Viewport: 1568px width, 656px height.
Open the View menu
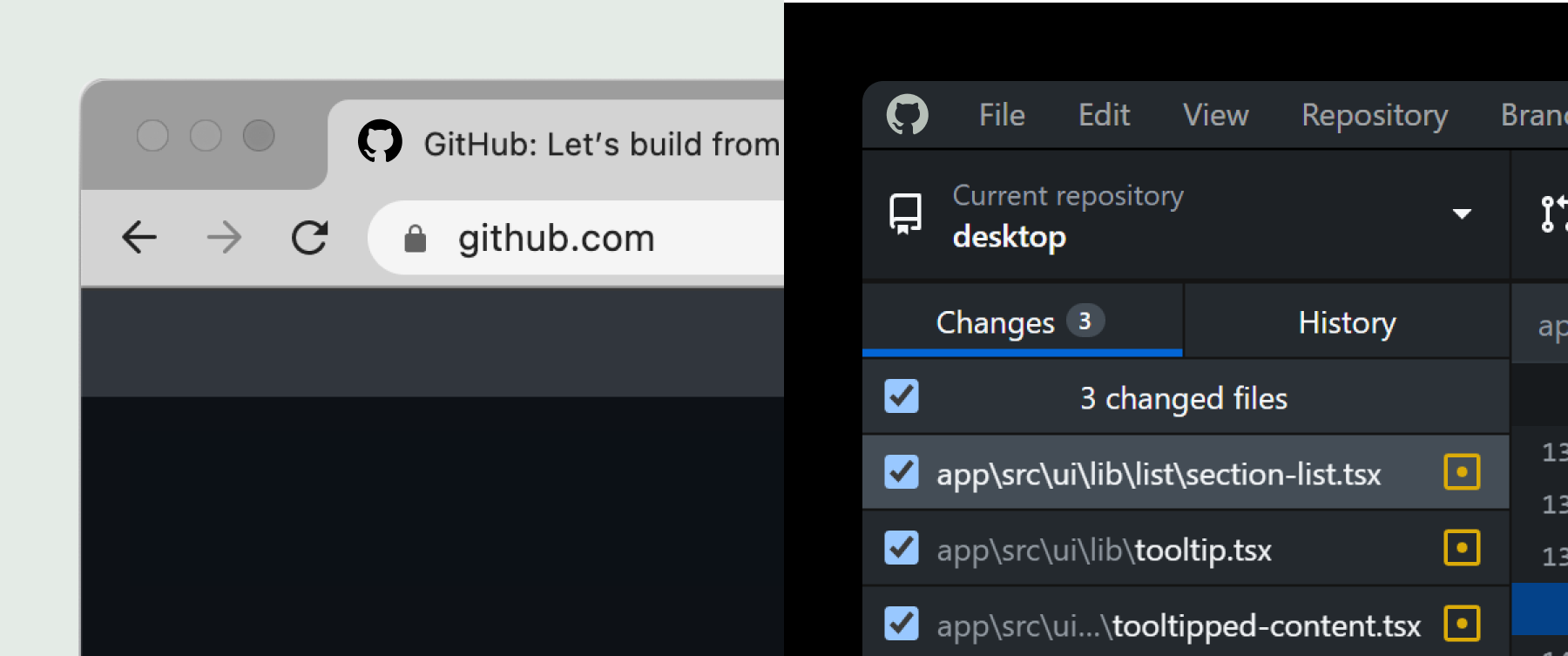click(x=1215, y=115)
